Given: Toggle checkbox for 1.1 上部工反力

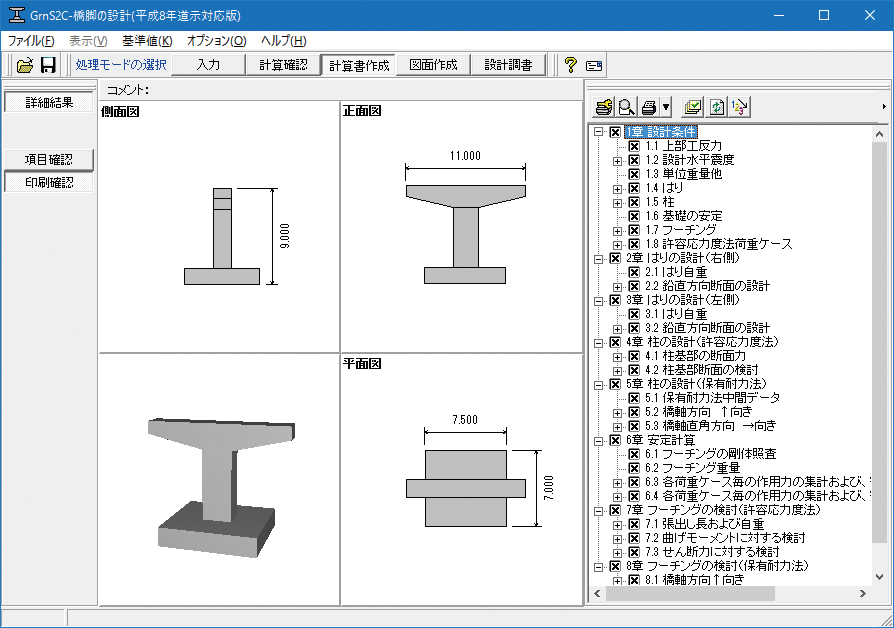Looking at the screenshot, I should pyautogui.click(x=634, y=147).
